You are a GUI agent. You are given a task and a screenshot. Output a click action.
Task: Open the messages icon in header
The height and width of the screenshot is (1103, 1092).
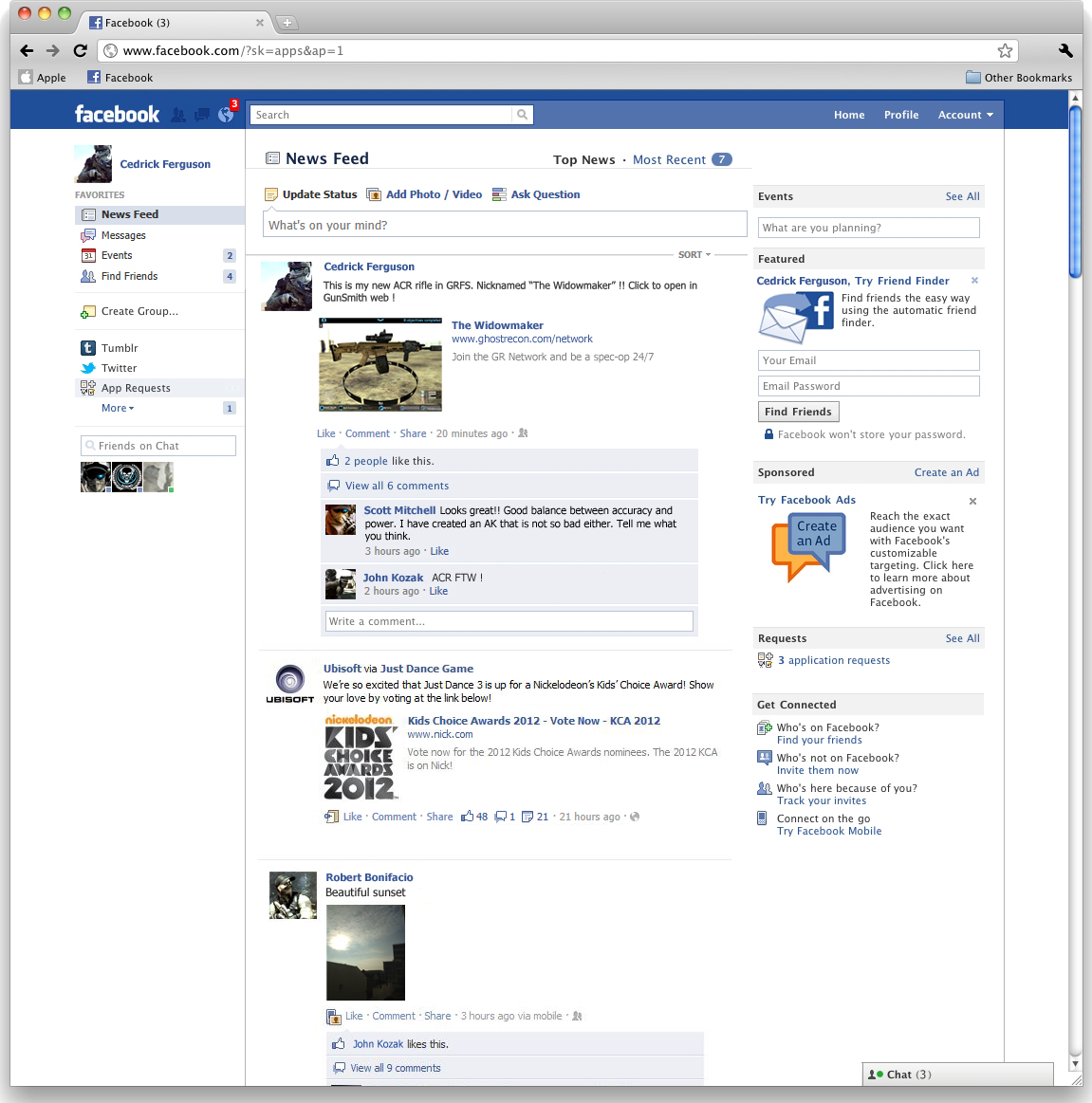[x=201, y=115]
